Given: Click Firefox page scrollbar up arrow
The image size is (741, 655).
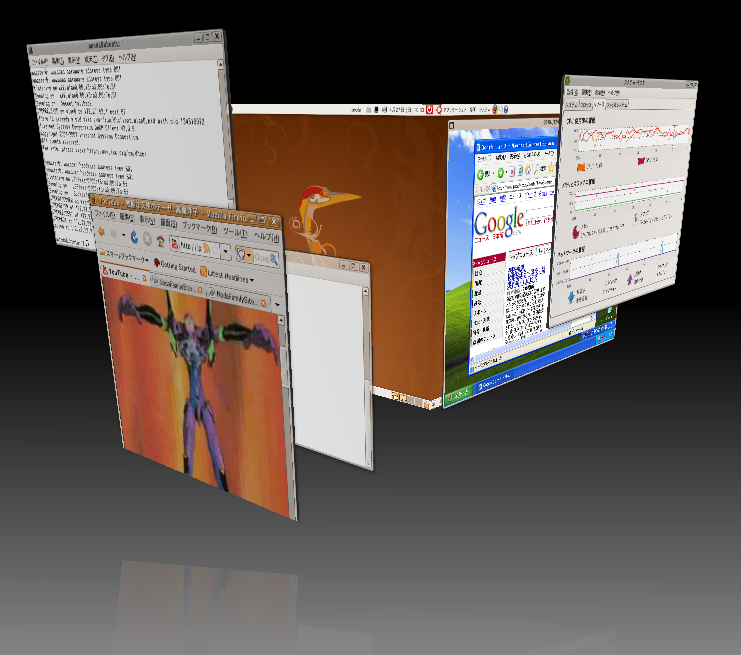Looking at the screenshot, I should click(x=281, y=320).
